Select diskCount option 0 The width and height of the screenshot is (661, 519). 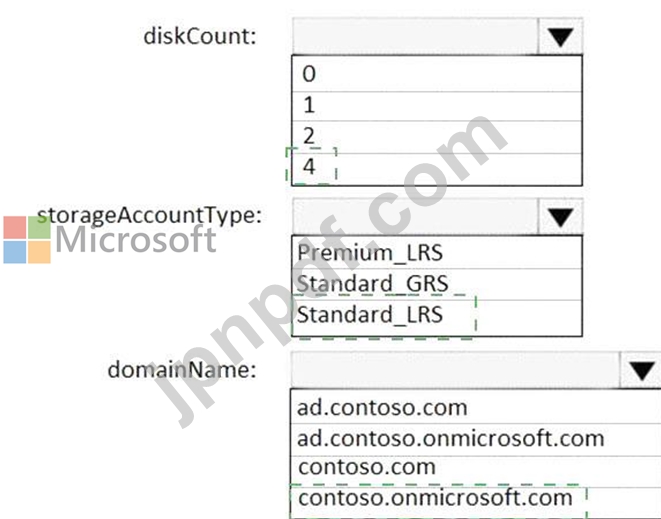pos(437,74)
